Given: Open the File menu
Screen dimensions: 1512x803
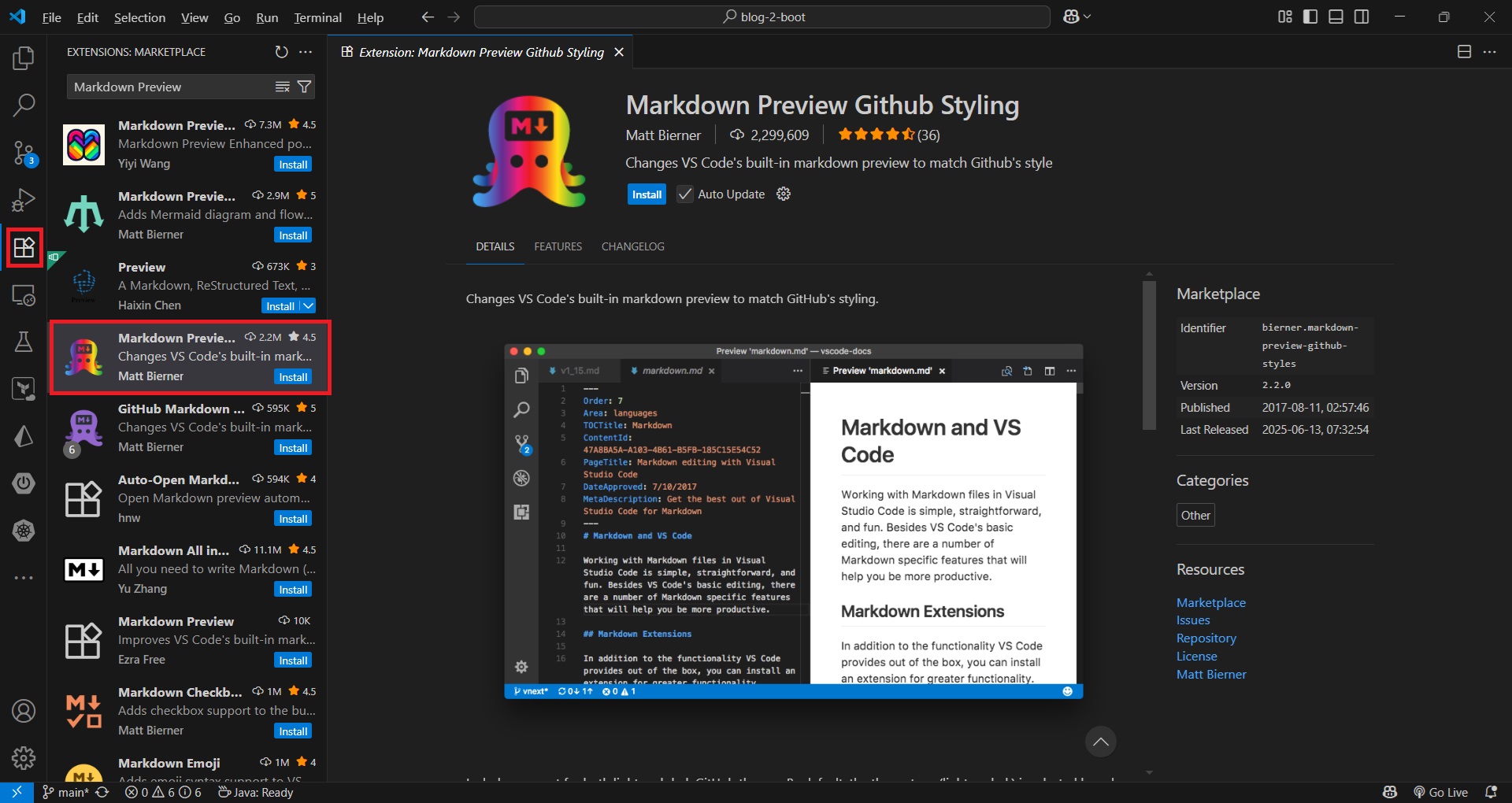Looking at the screenshot, I should pos(52,17).
